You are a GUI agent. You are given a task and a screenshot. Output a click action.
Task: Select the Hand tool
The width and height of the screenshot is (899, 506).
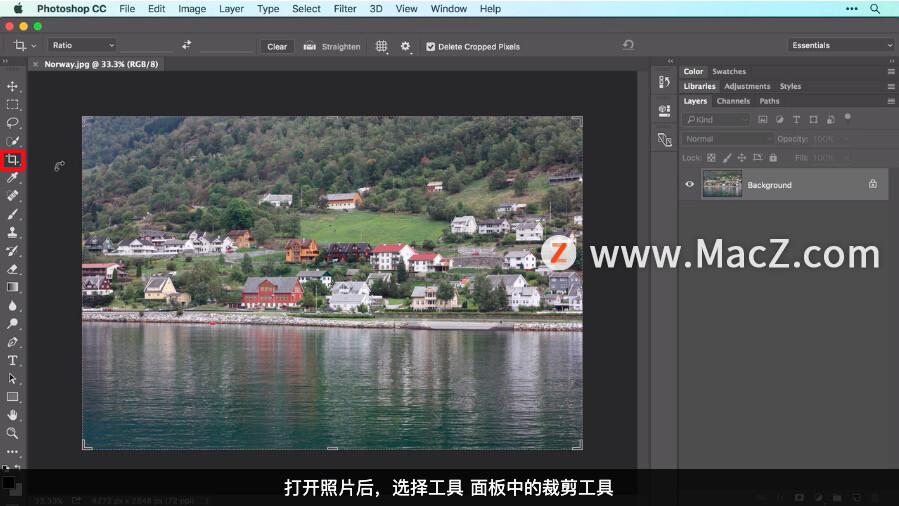point(12,415)
